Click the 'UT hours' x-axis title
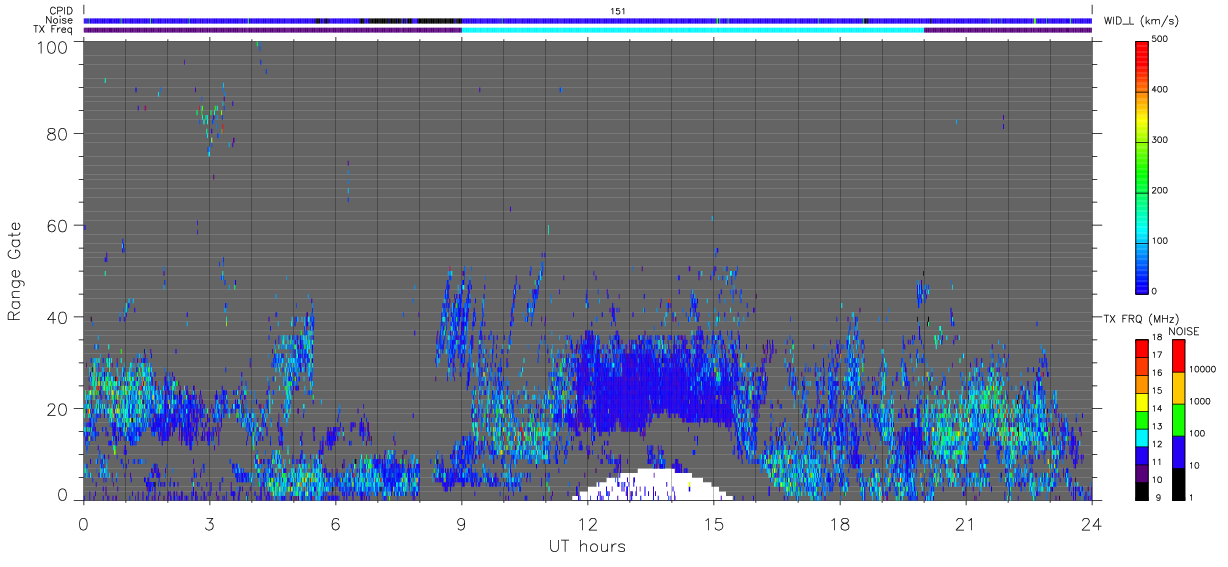Screen dimensions: 1228x567 click(586, 547)
